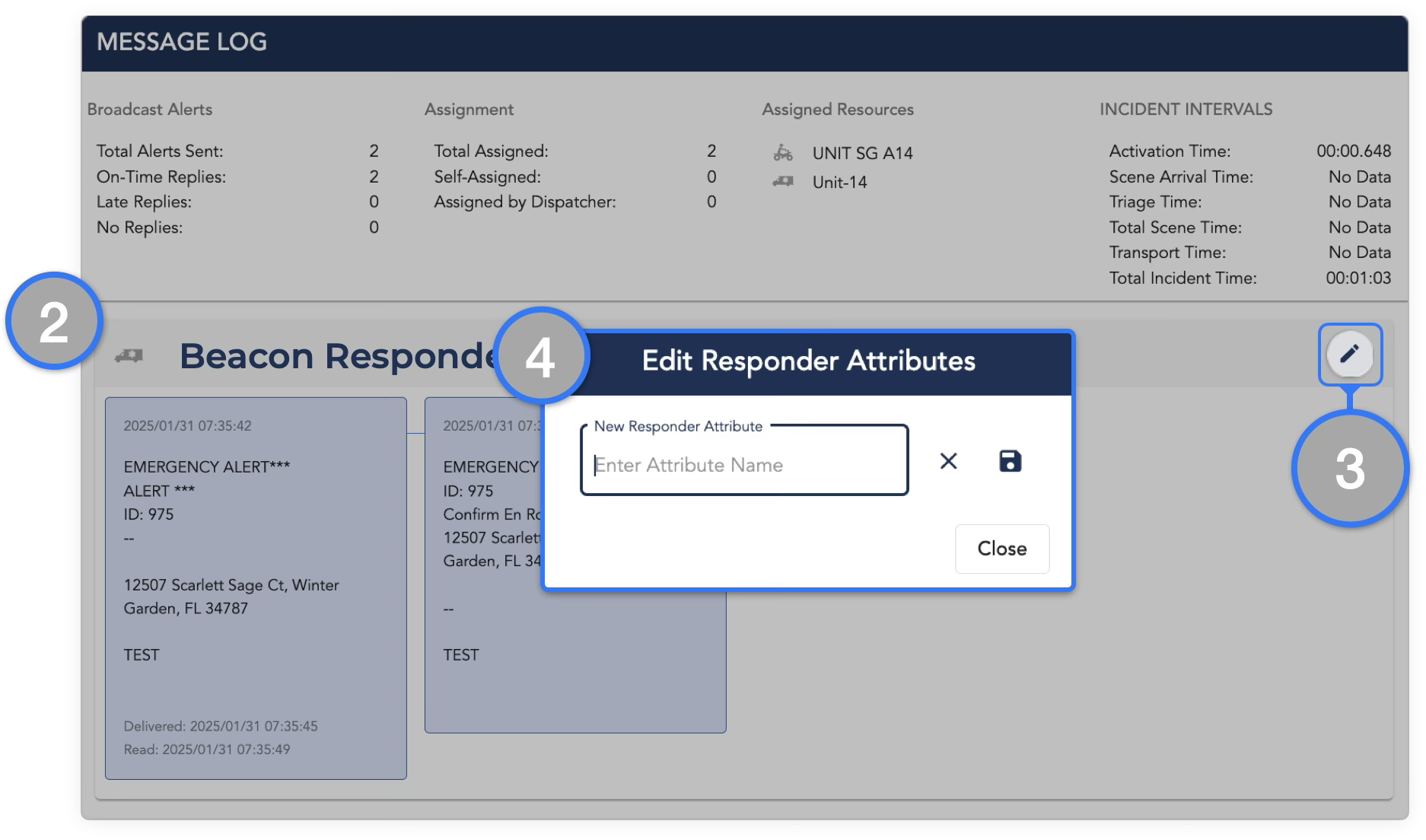Screen dimensions: 1426x840
Task: Click the Total Assigned label
Action: tap(491, 151)
